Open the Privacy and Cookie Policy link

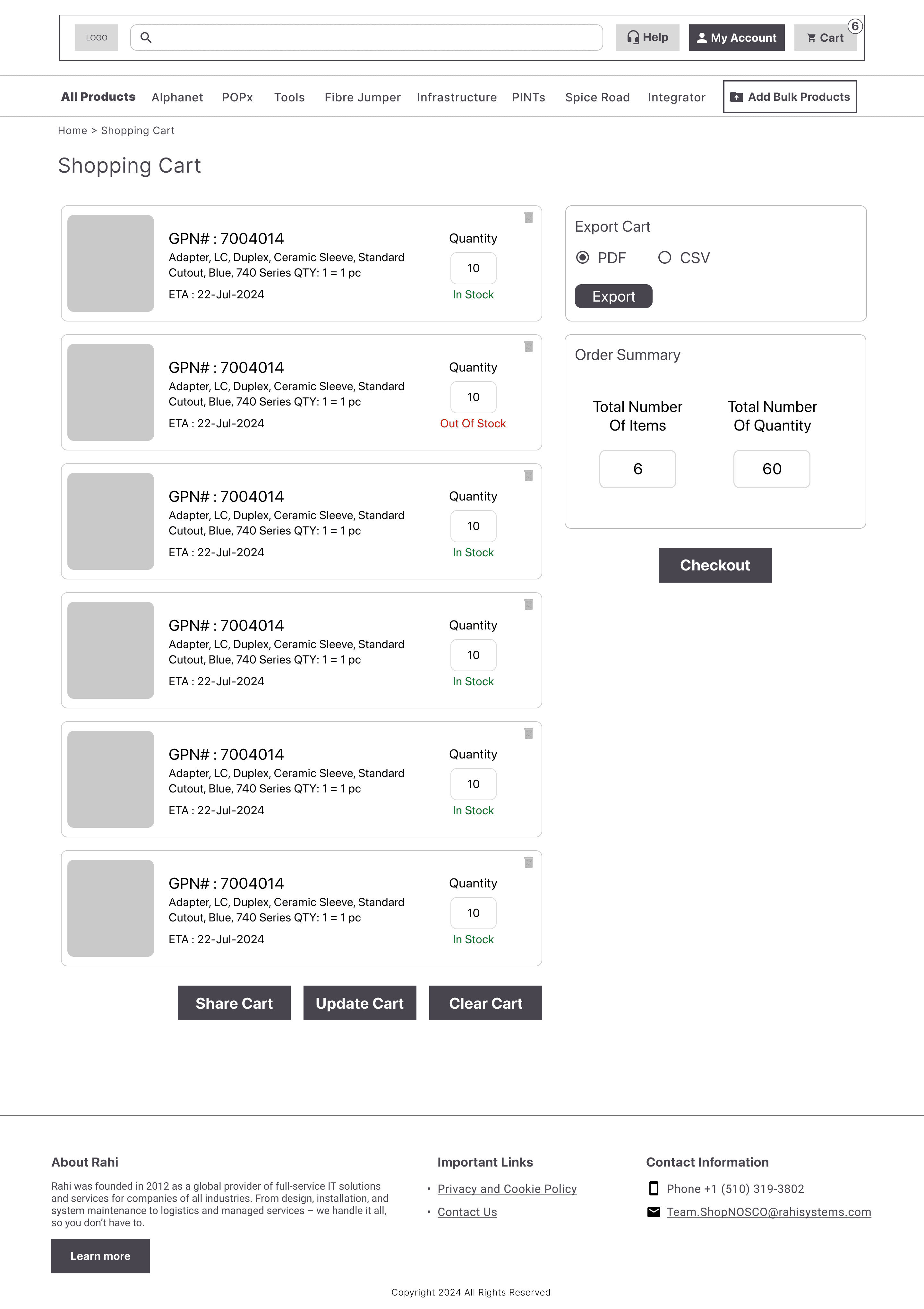507,1189
